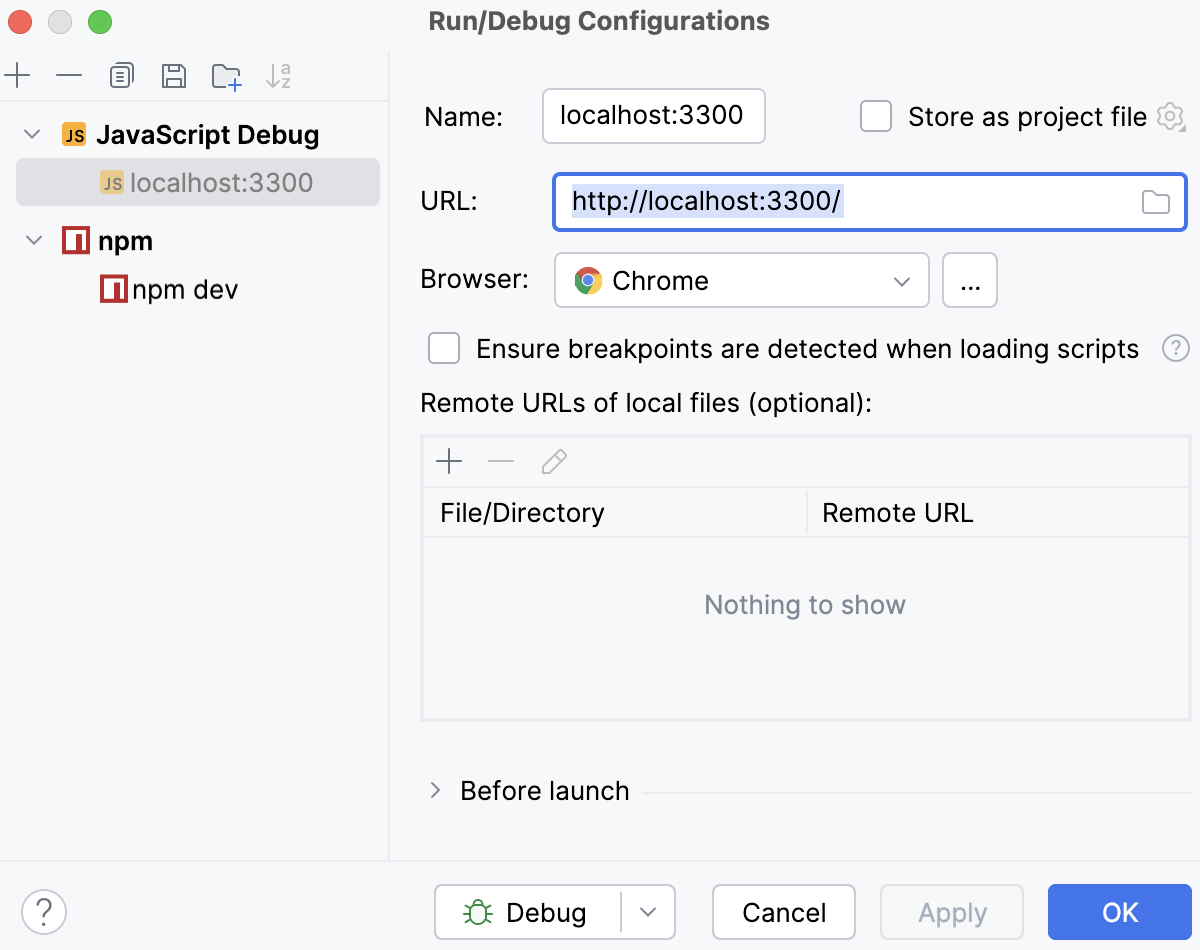The height and width of the screenshot is (950, 1200).
Task: Enable ensure breakpoints are detected option
Action: (x=444, y=348)
